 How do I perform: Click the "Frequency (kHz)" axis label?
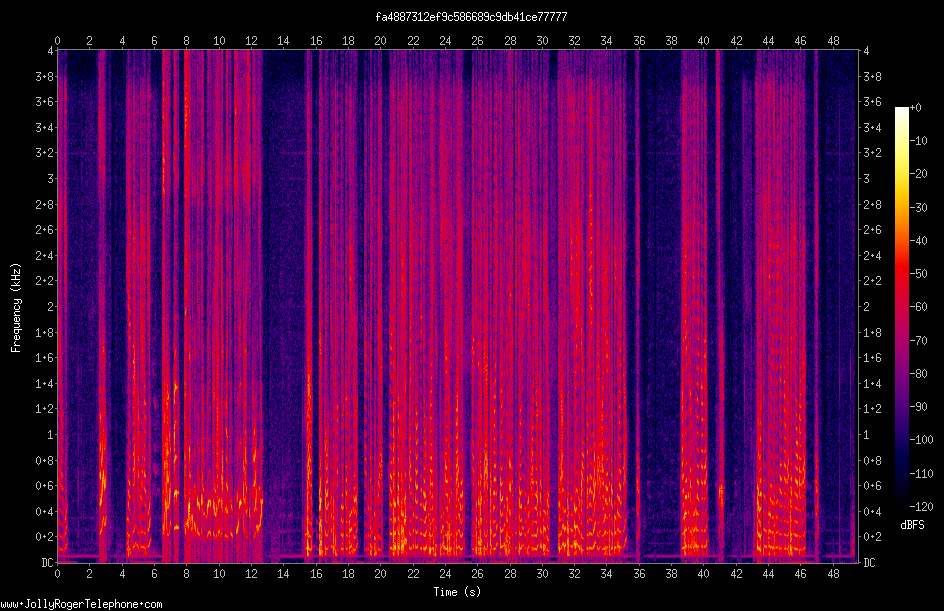pyautogui.click(x=16, y=307)
